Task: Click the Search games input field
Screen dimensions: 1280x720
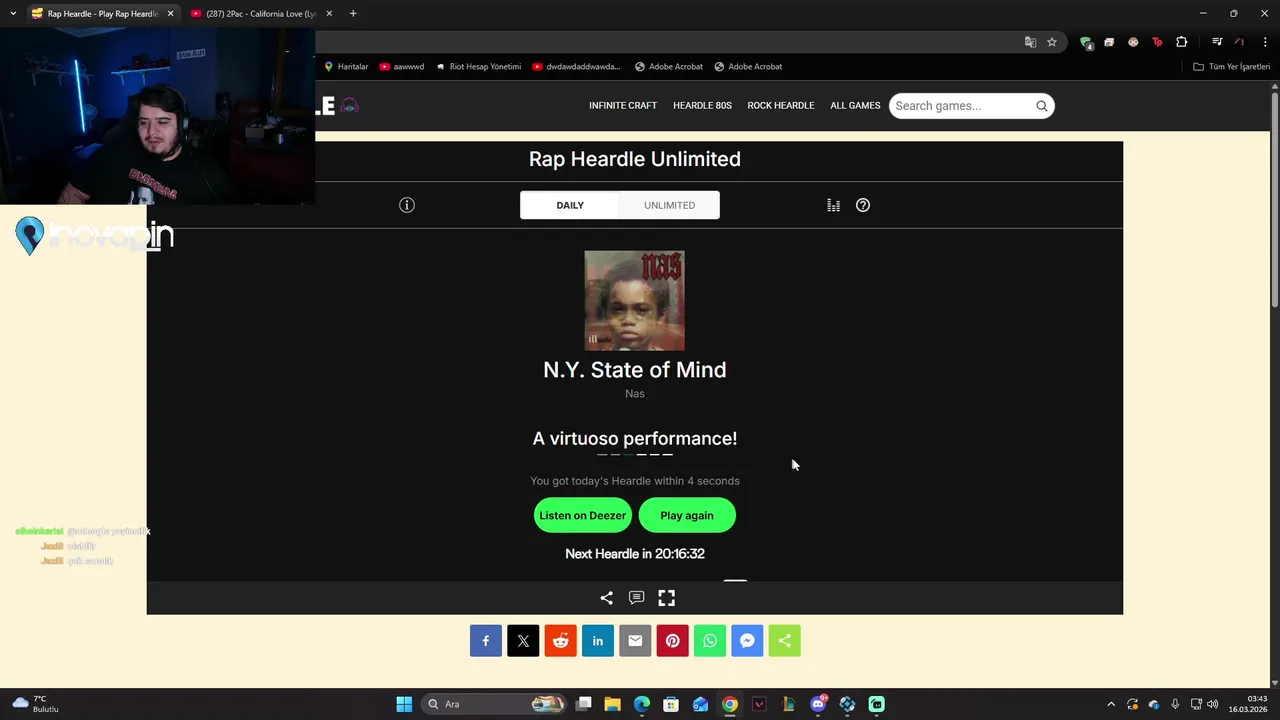Action: tap(960, 106)
